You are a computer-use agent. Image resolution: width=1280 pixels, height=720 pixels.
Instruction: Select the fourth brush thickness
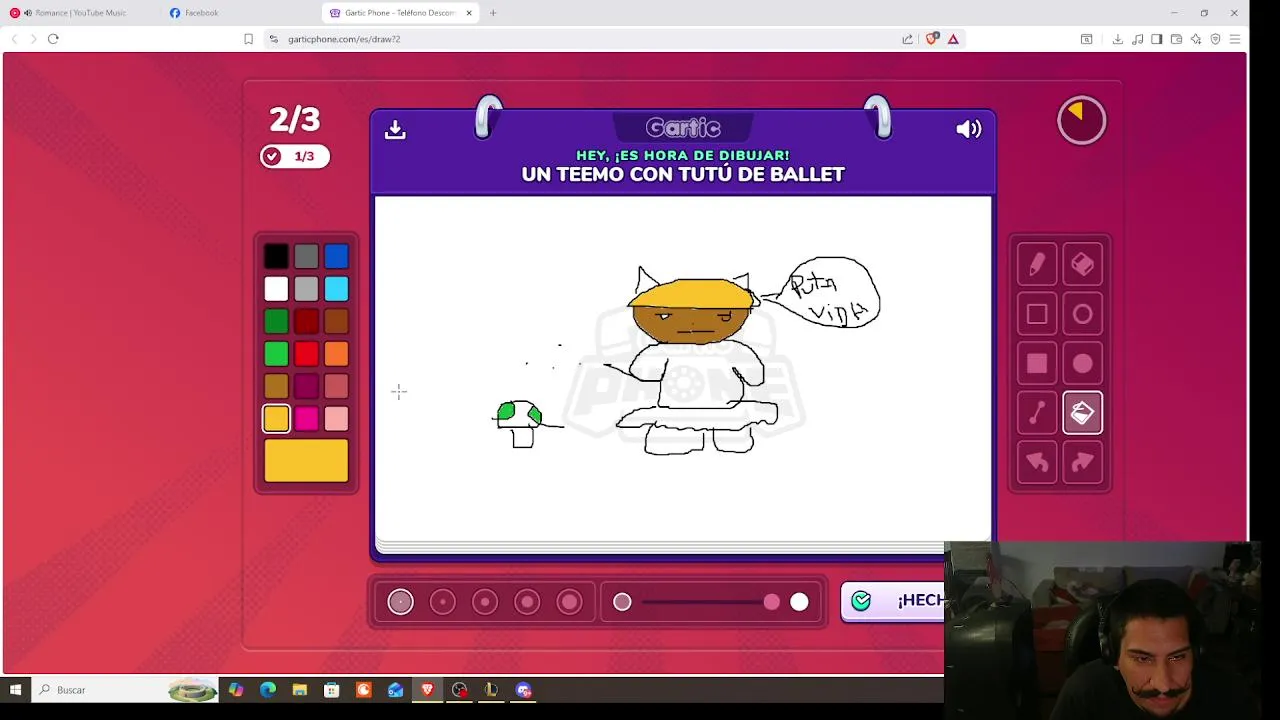527,602
